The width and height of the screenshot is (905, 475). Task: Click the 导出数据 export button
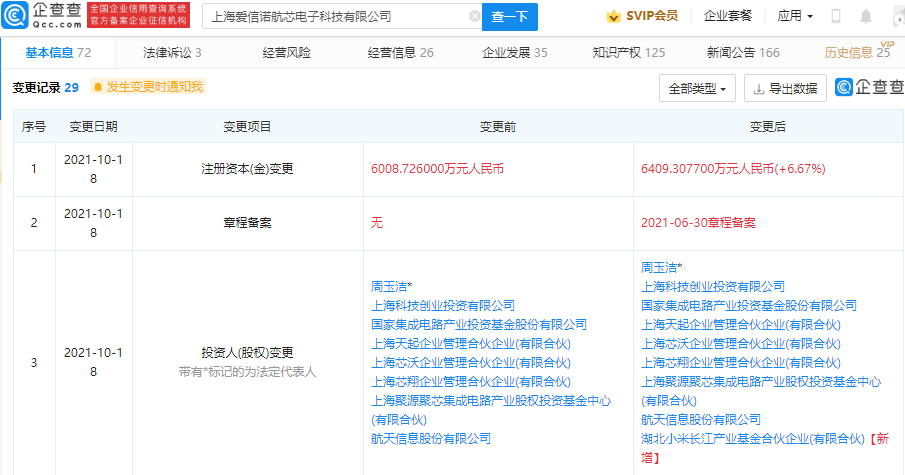(x=786, y=88)
